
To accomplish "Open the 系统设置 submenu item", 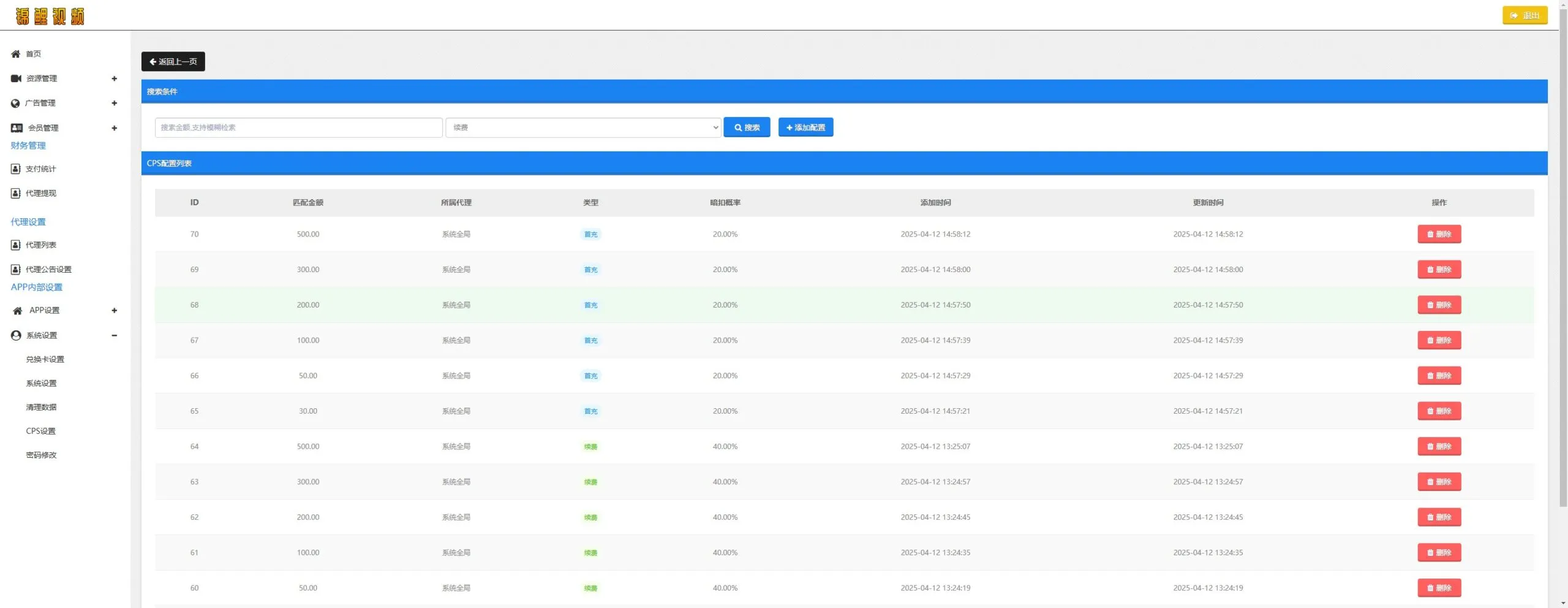I will click(41, 383).
